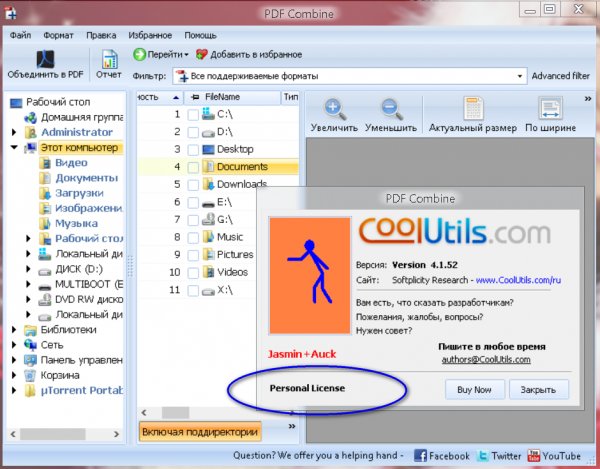Open the www.CoolUtils.com/ru link

pos(518,280)
